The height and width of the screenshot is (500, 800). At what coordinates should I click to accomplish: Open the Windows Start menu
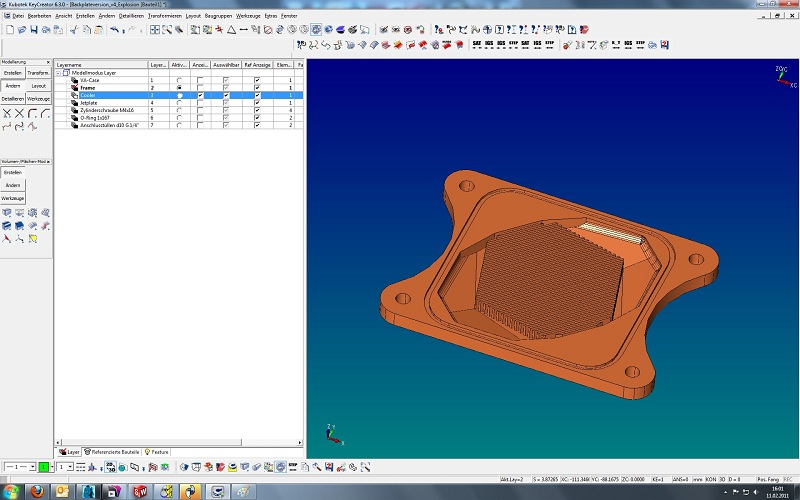pyautogui.click(x=11, y=492)
